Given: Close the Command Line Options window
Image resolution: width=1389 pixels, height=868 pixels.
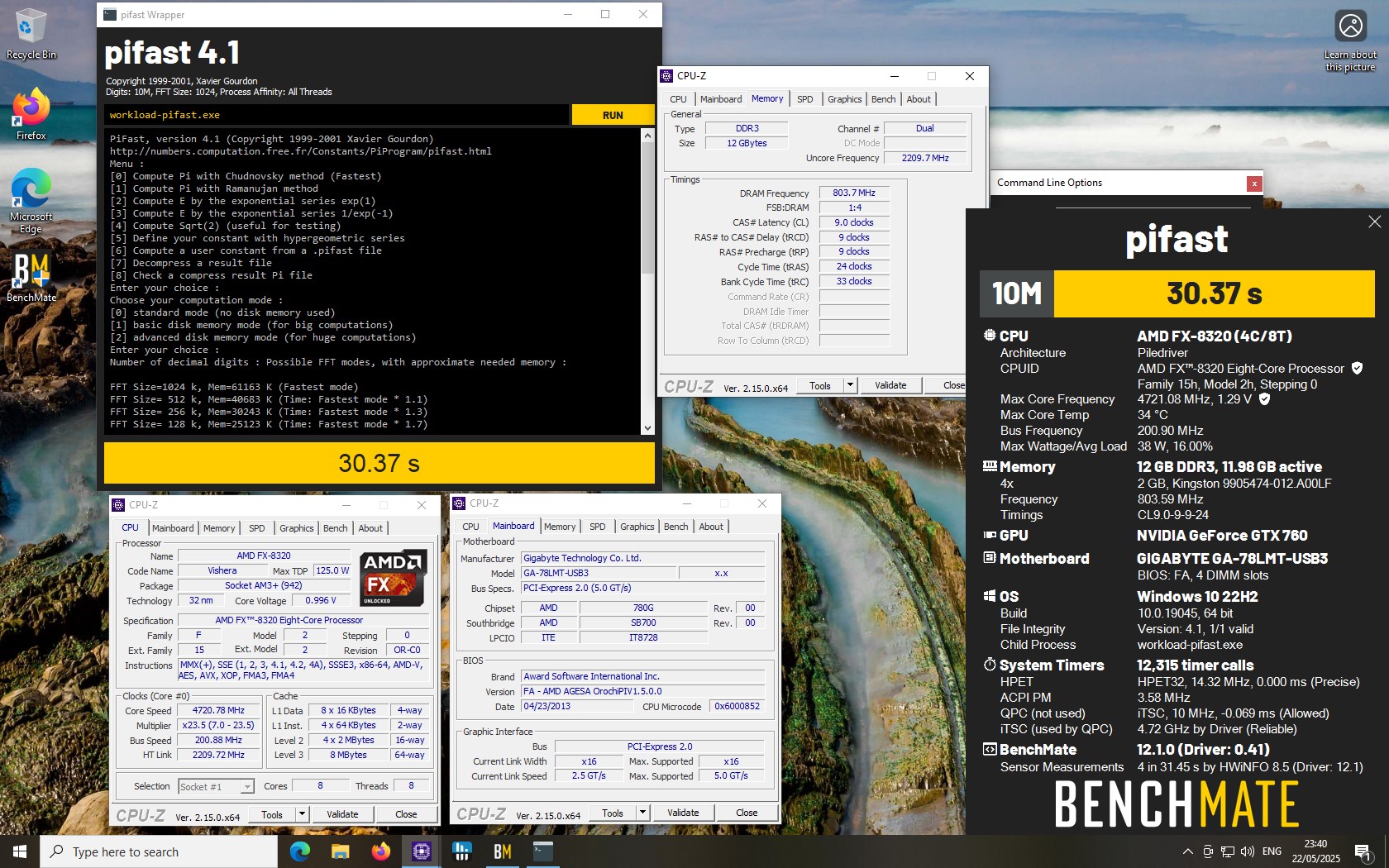Looking at the screenshot, I should point(1254,184).
